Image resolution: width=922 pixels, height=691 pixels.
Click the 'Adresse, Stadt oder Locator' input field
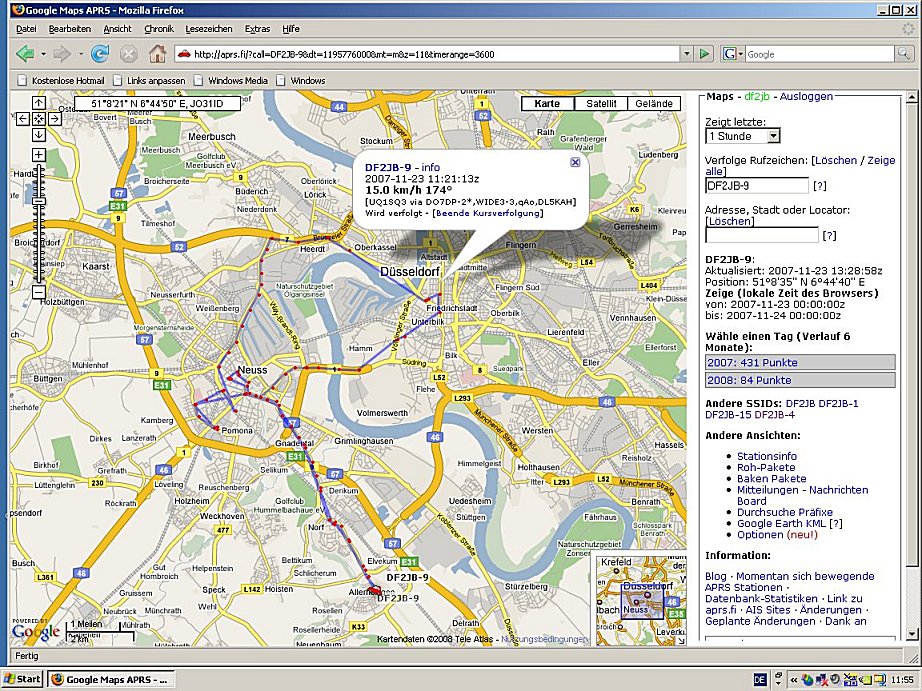(x=761, y=235)
